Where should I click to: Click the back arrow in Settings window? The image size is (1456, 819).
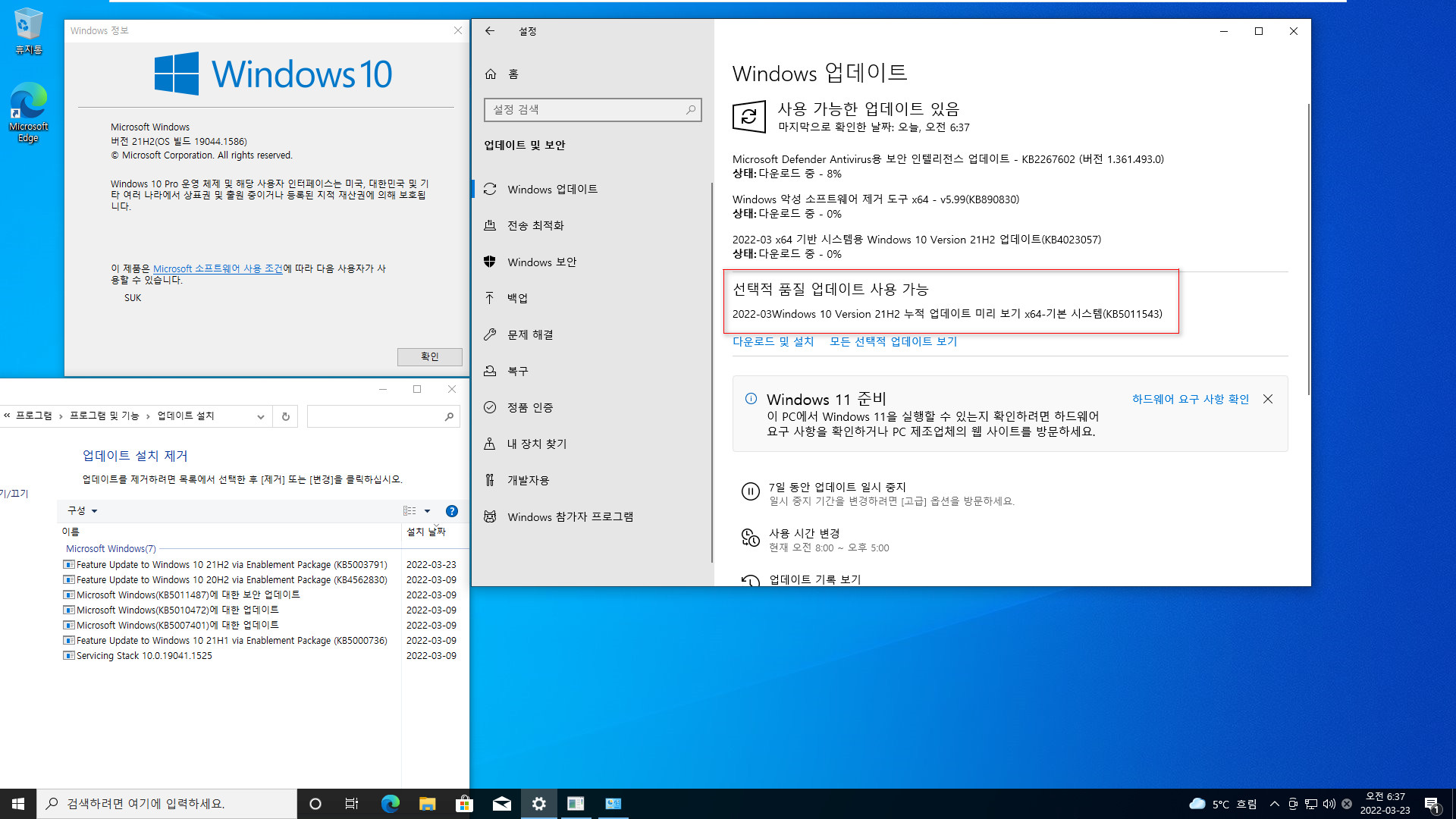pos(490,31)
